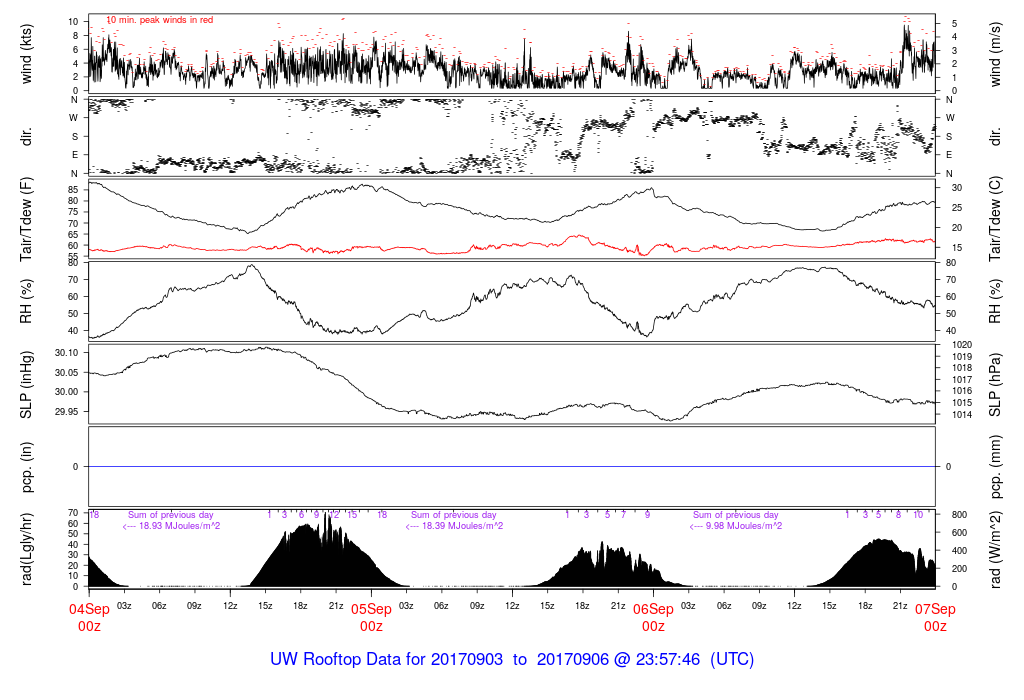
Task: Click the '85' Fahrenheit tick label
Action: (x=73, y=189)
